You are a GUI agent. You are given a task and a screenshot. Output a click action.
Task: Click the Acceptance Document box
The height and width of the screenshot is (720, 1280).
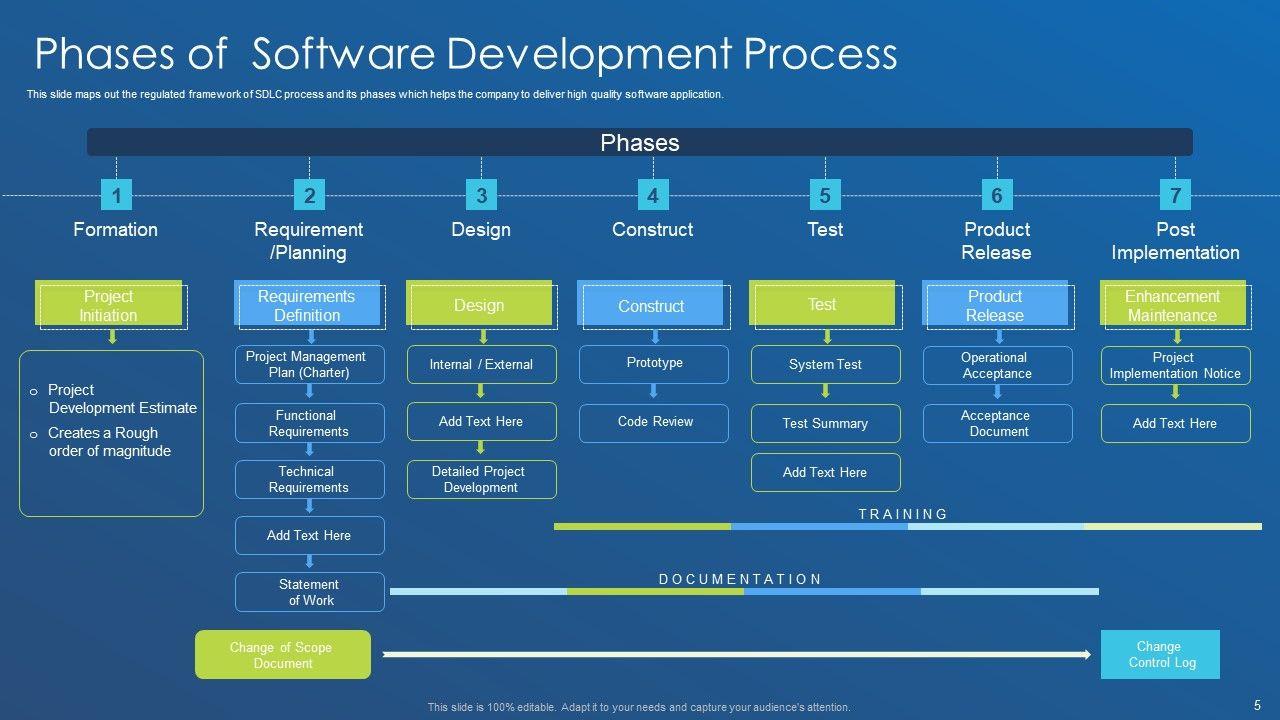[997, 423]
